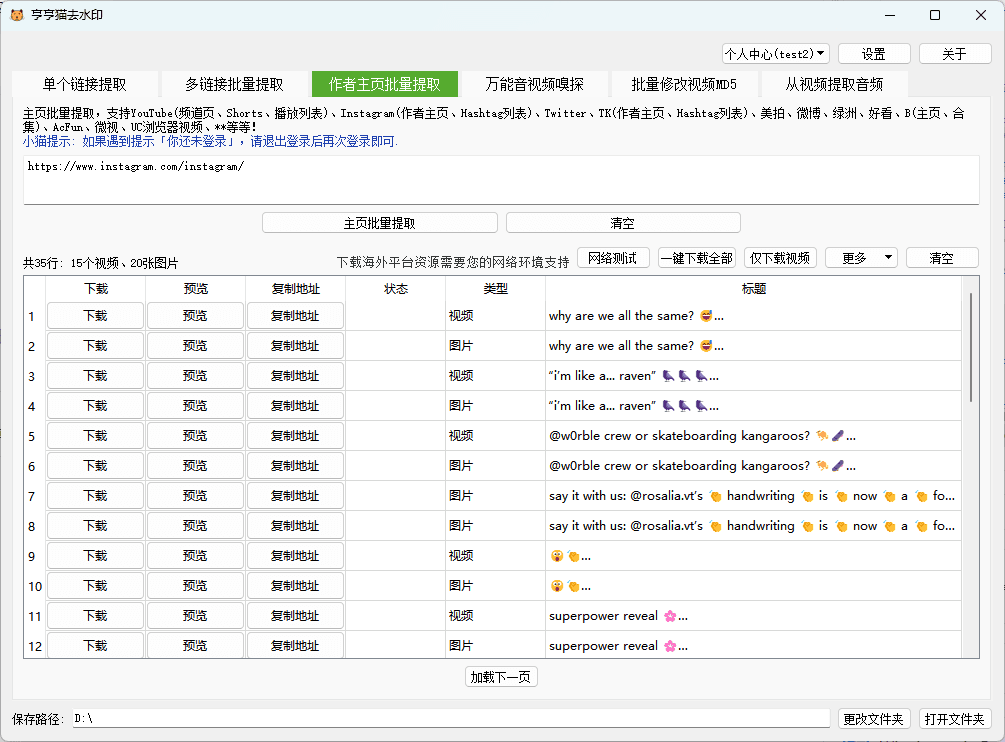Click 加载下一页 to load next page
Screen dimensions: 1005x742
pos(501,676)
